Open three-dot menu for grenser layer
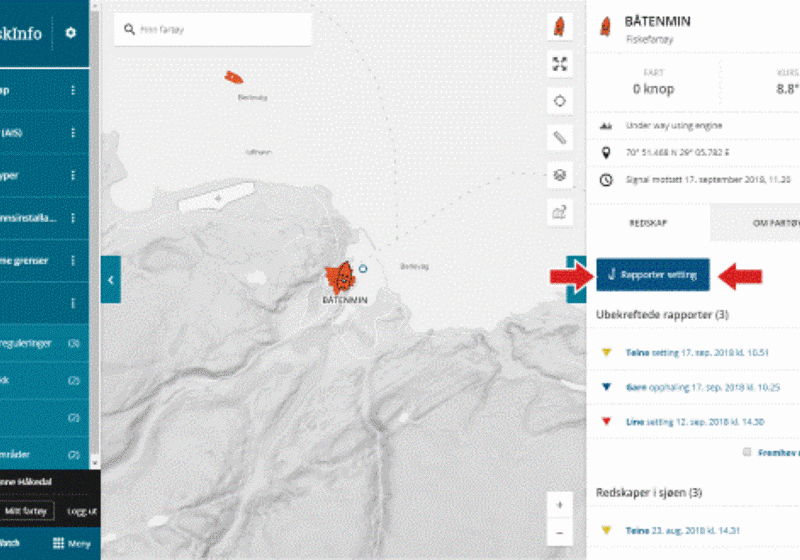 click(x=72, y=261)
